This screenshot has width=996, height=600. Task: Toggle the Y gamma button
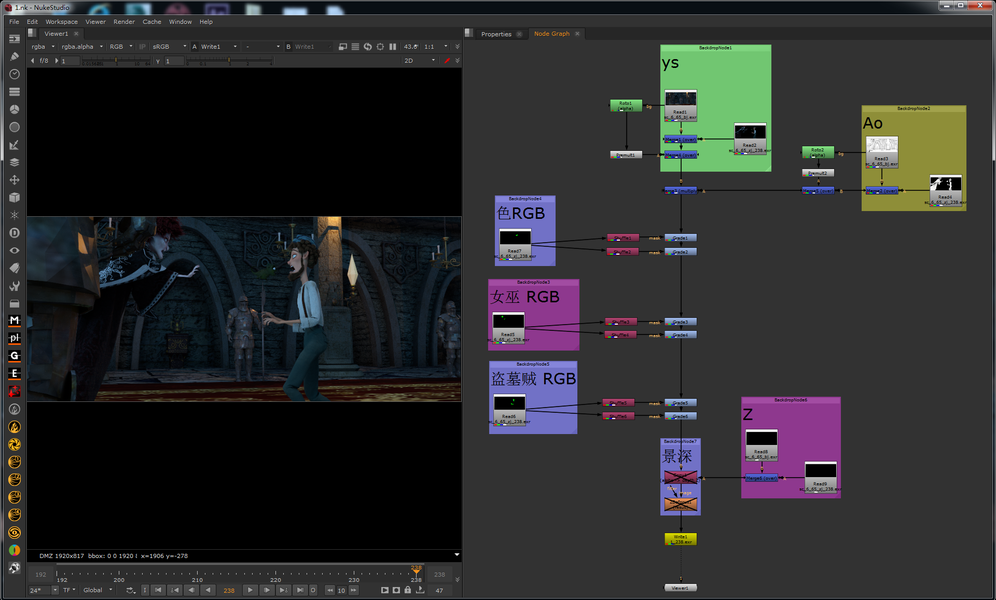(x=157, y=61)
